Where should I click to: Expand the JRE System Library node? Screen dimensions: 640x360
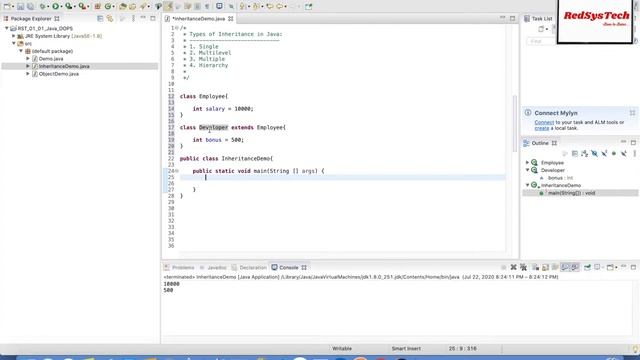click(13, 36)
